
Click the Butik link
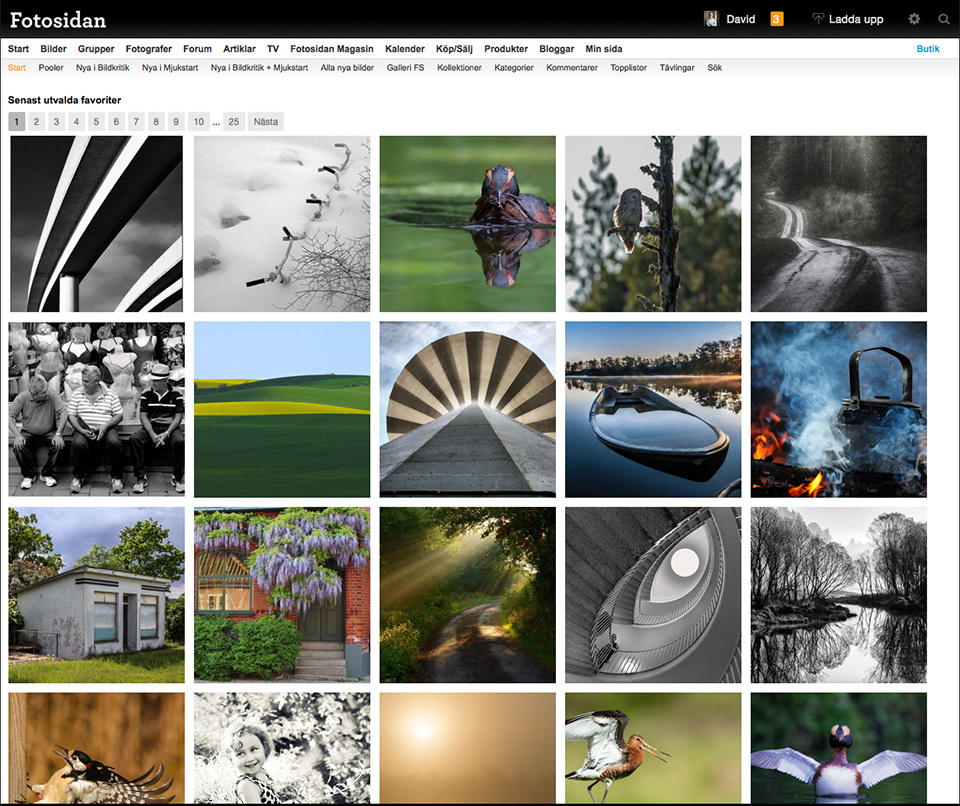(x=928, y=49)
